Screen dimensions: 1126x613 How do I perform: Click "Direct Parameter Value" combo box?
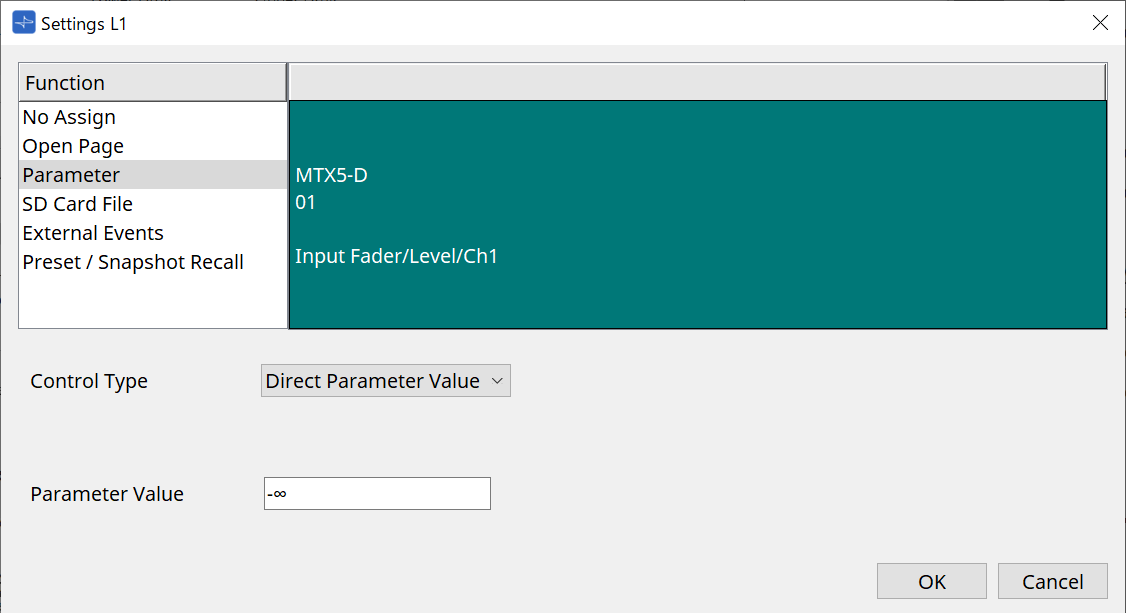385,380
